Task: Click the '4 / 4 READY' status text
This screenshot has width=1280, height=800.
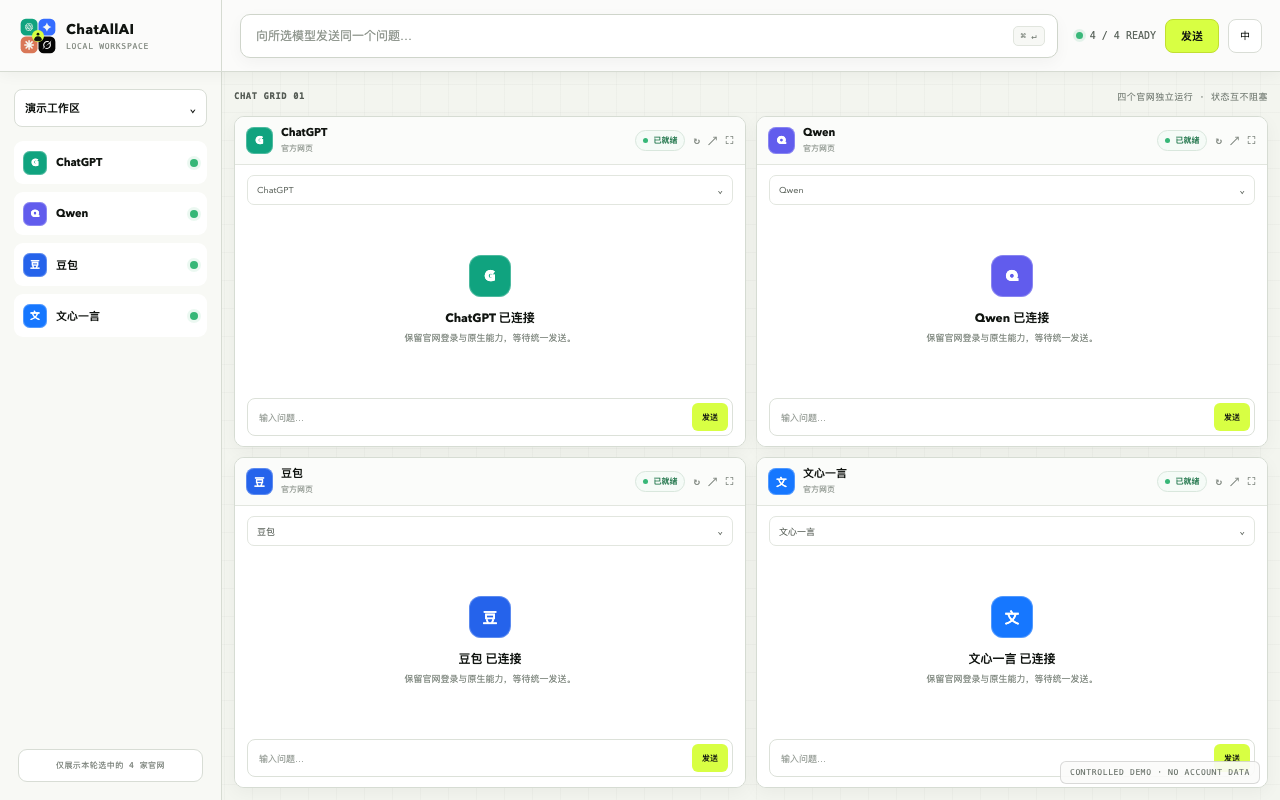Action: (x=1122, y=36)
